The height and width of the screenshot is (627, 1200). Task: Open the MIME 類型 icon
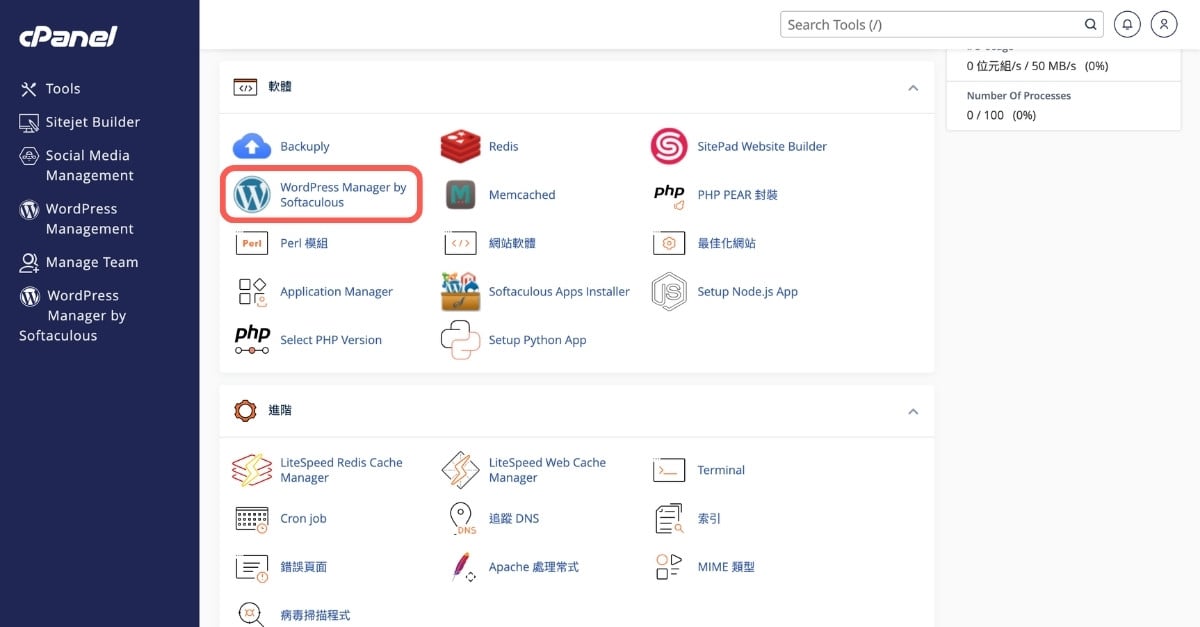(669, 567)
